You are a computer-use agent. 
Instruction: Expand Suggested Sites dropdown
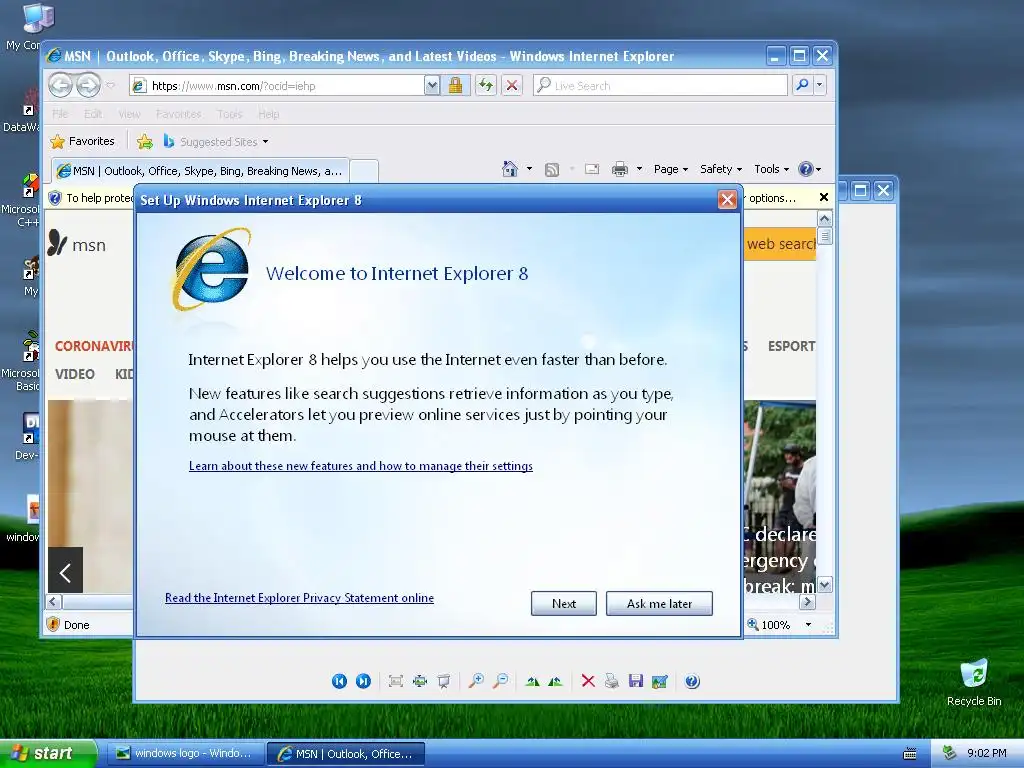(265, 142)
